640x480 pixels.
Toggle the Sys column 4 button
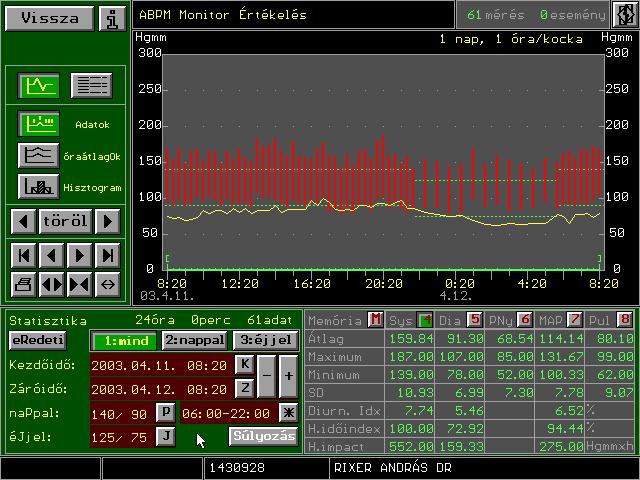(x=425, y=320)
